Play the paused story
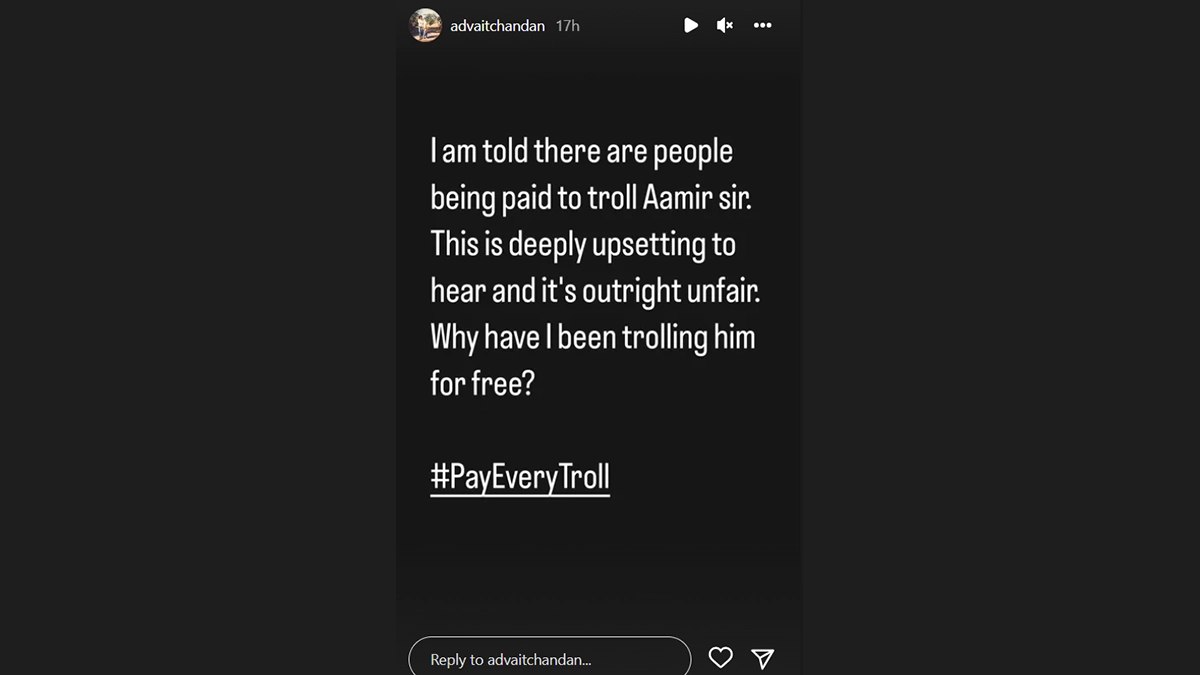Image resolution: width=1200 pixels, height=675 pixels. click(x=691, y=25)
